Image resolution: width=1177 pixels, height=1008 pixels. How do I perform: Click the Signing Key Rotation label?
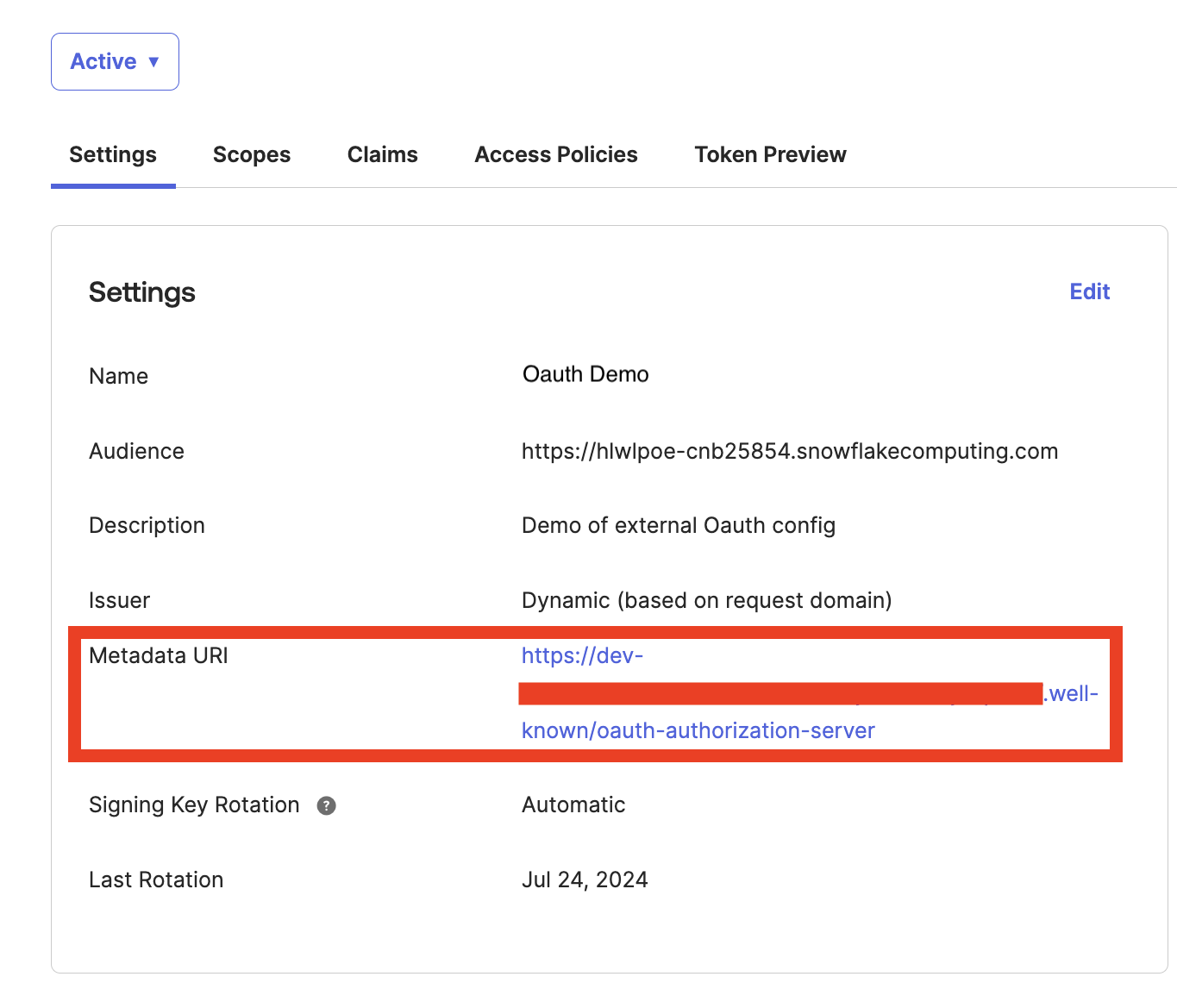click(193, 805)
